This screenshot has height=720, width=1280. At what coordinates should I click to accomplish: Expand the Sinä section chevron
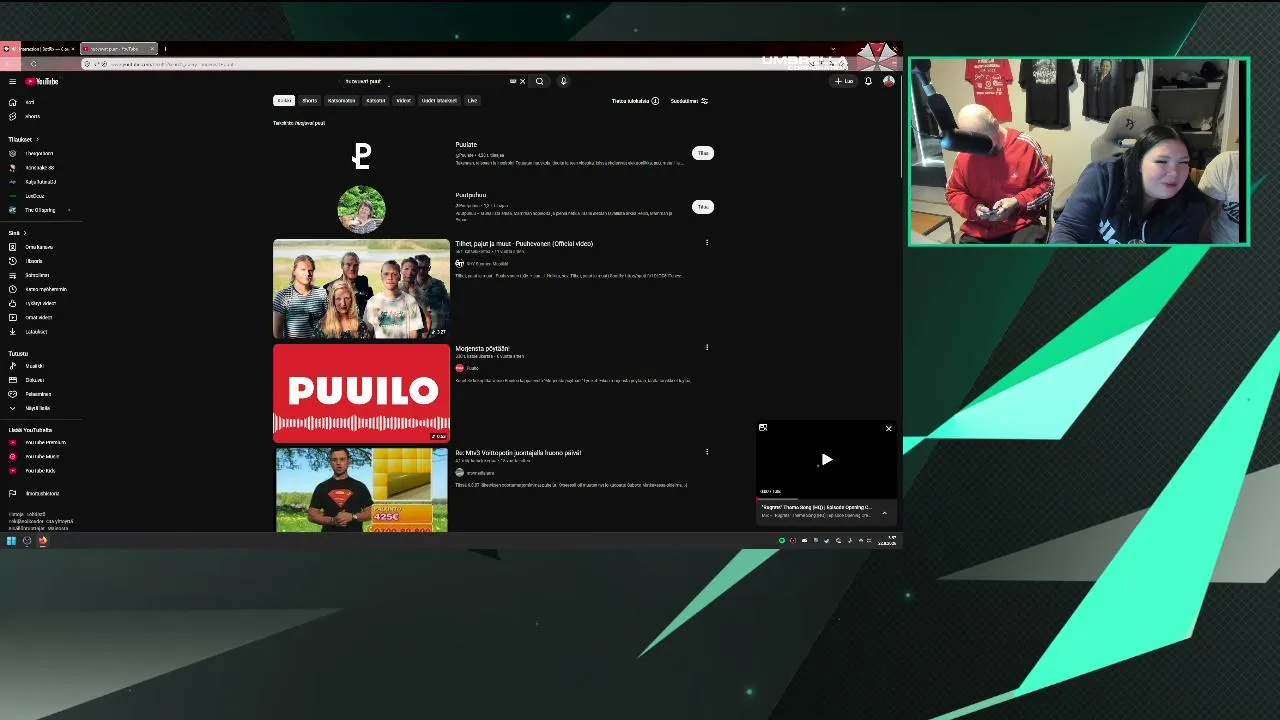pyautogui.click(x=25, y=233)
